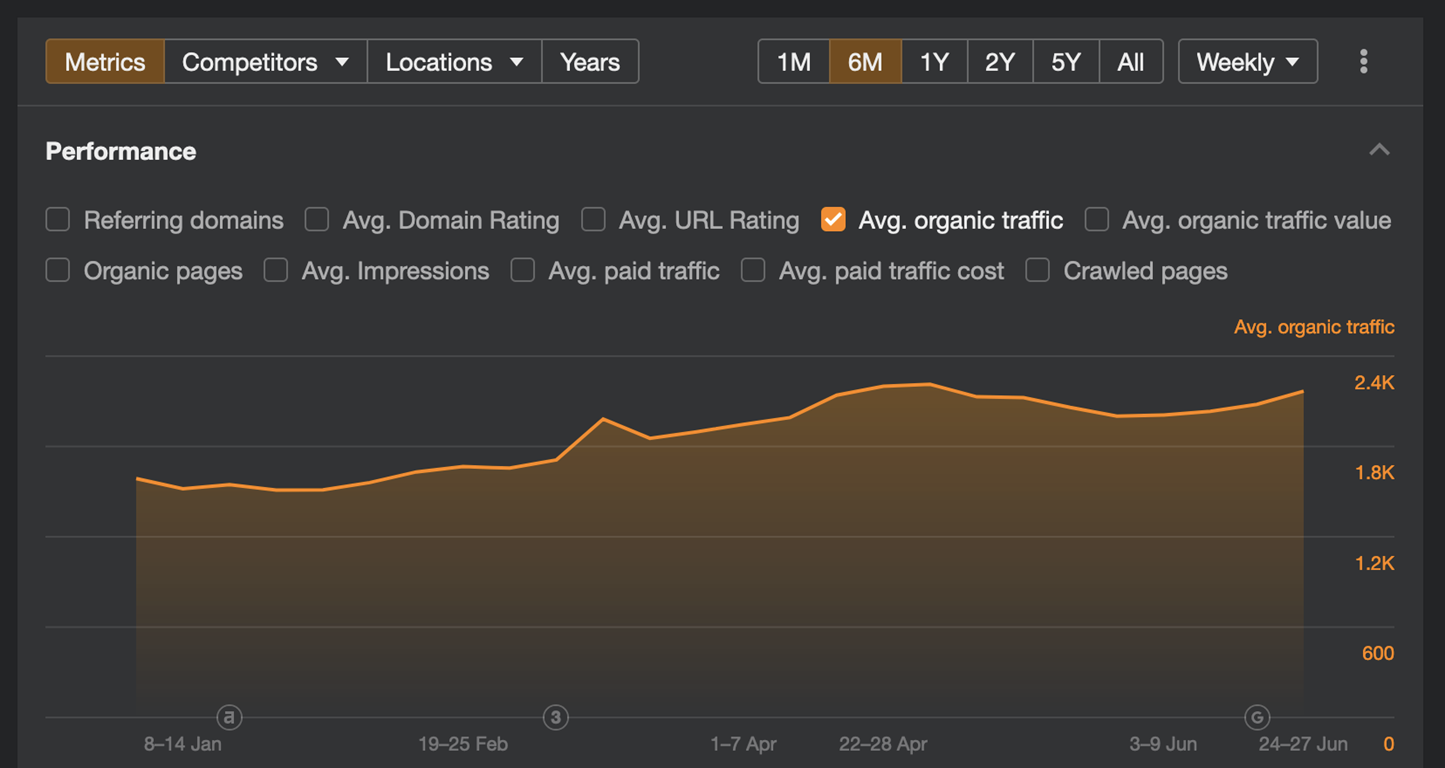Click the '3–9 Jun' date label

1163,744
